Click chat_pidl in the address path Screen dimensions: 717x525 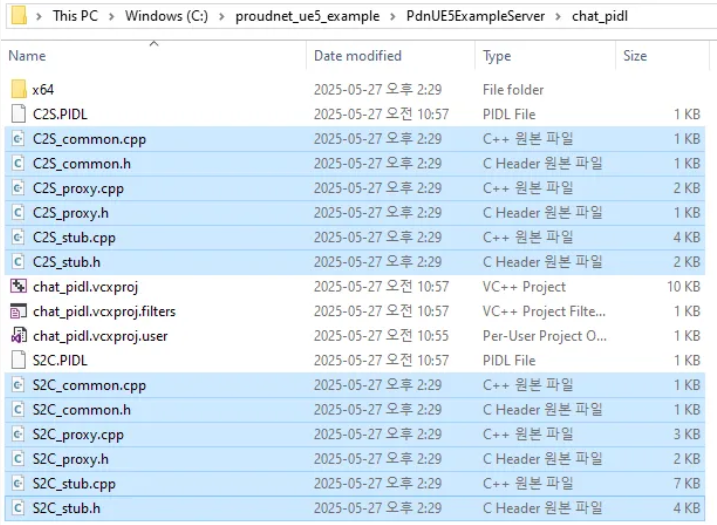click(x=599, y=16)
